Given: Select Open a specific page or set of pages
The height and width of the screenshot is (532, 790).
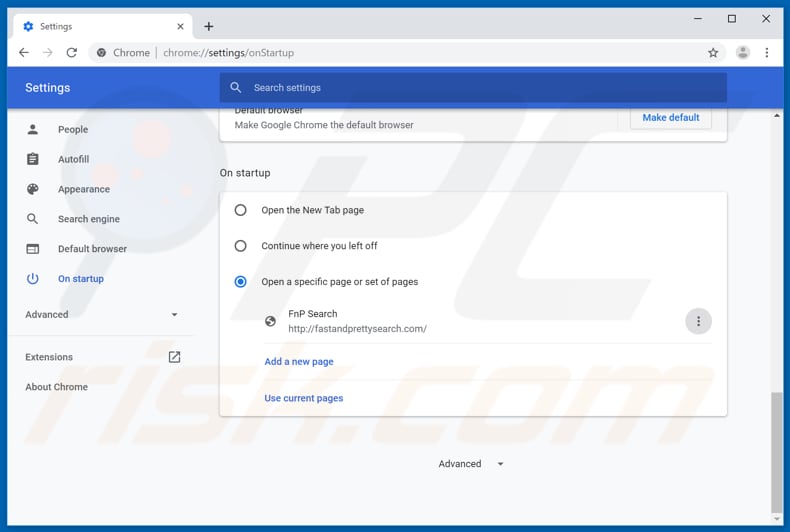Looking at the screenshot, I should pos(240,282).
